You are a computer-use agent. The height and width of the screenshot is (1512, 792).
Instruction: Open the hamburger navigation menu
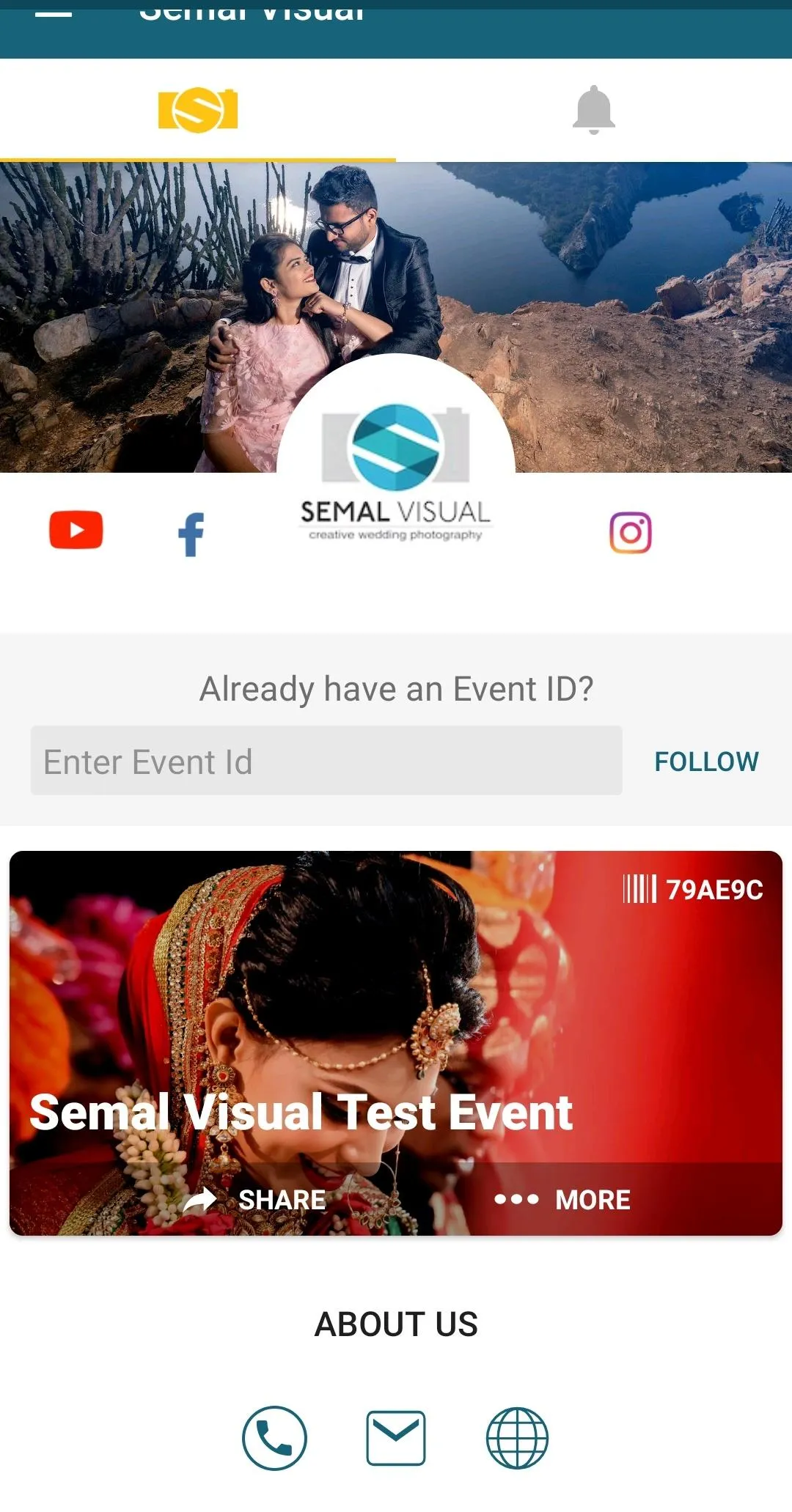pos(54,13)
